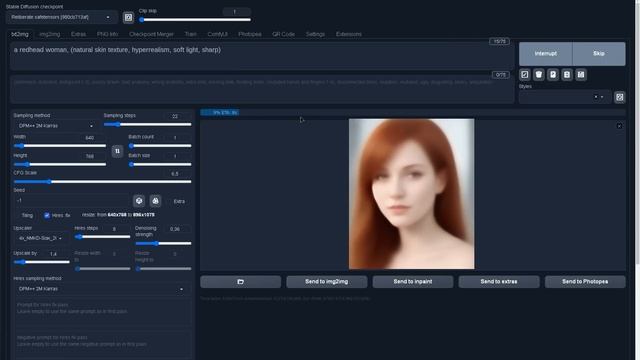Click the Clip skip slider

195,20
